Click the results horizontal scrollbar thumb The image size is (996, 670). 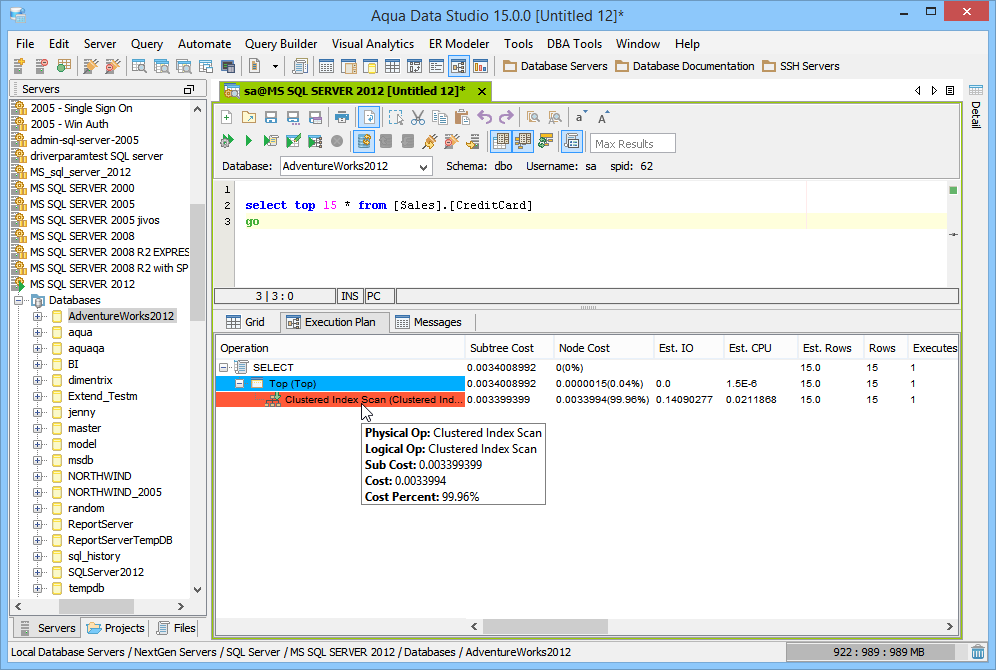(546, 627)
